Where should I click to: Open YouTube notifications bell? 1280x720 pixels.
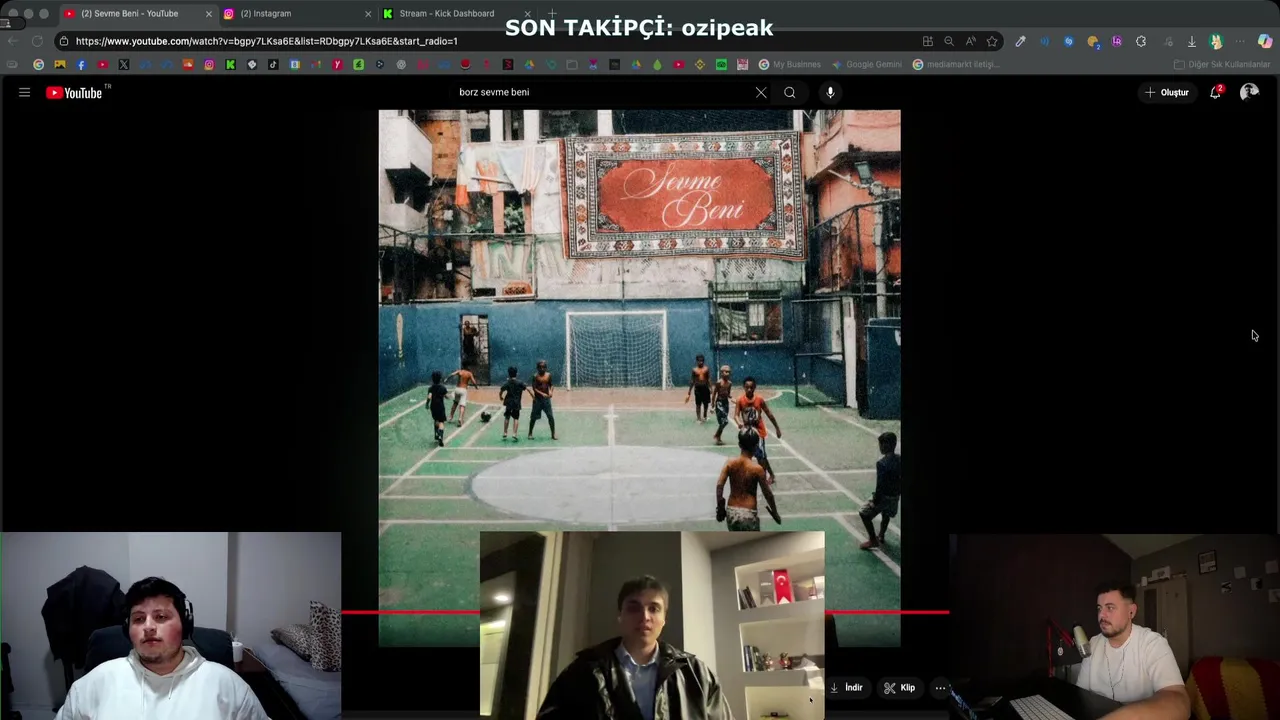[1215, 92]
